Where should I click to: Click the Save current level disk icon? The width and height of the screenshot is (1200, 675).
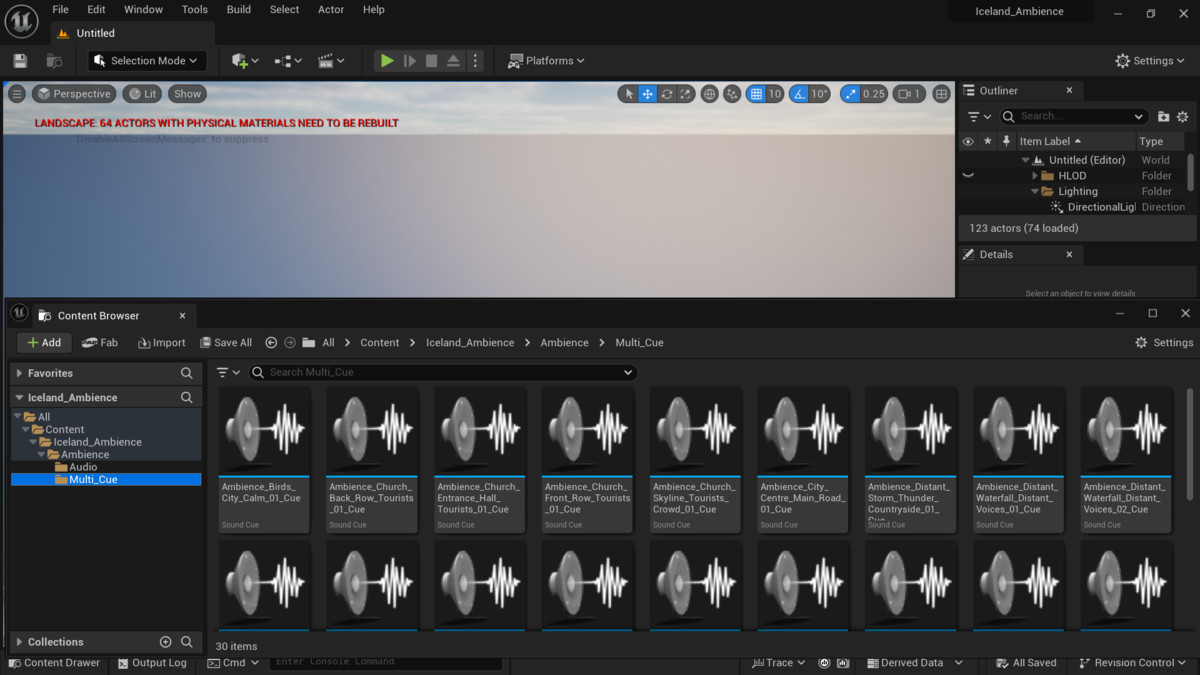pos(20,61)
